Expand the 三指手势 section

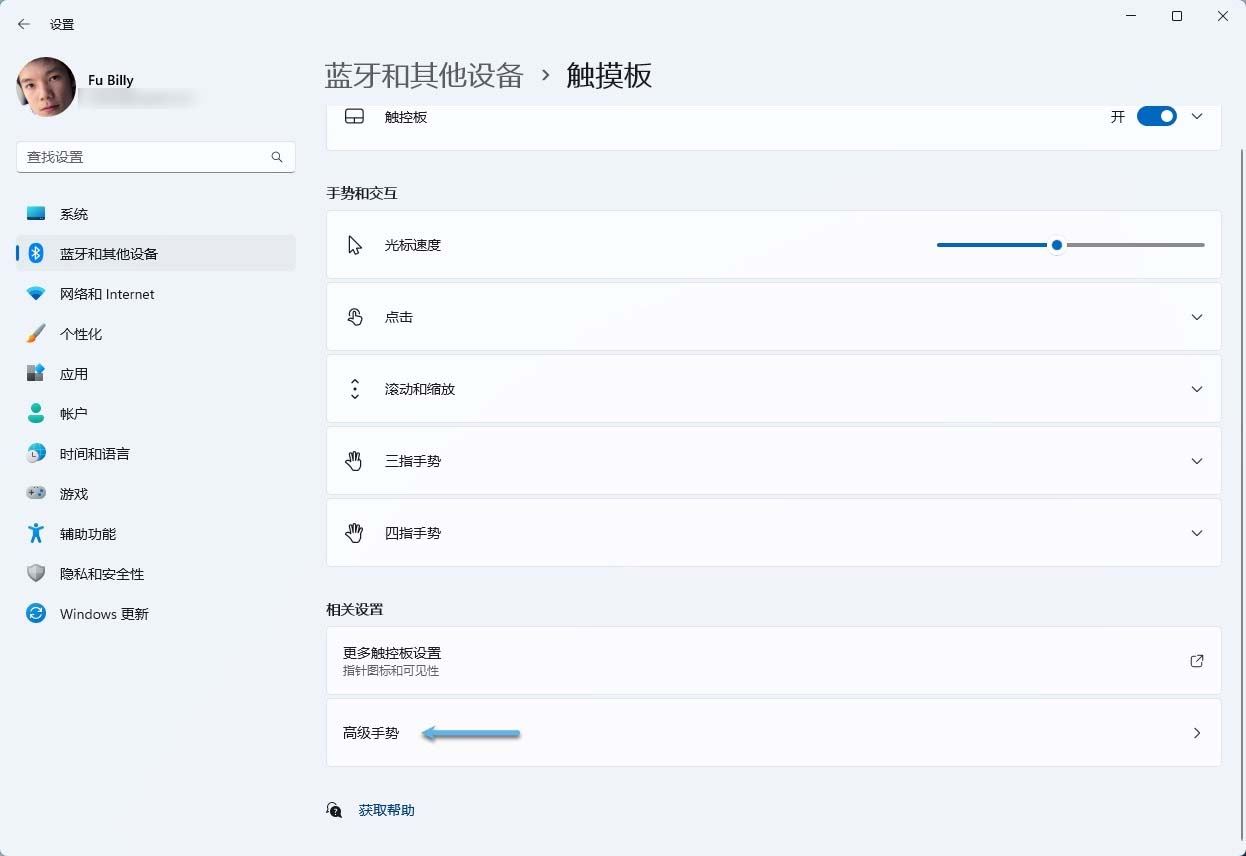[1197, 461]
